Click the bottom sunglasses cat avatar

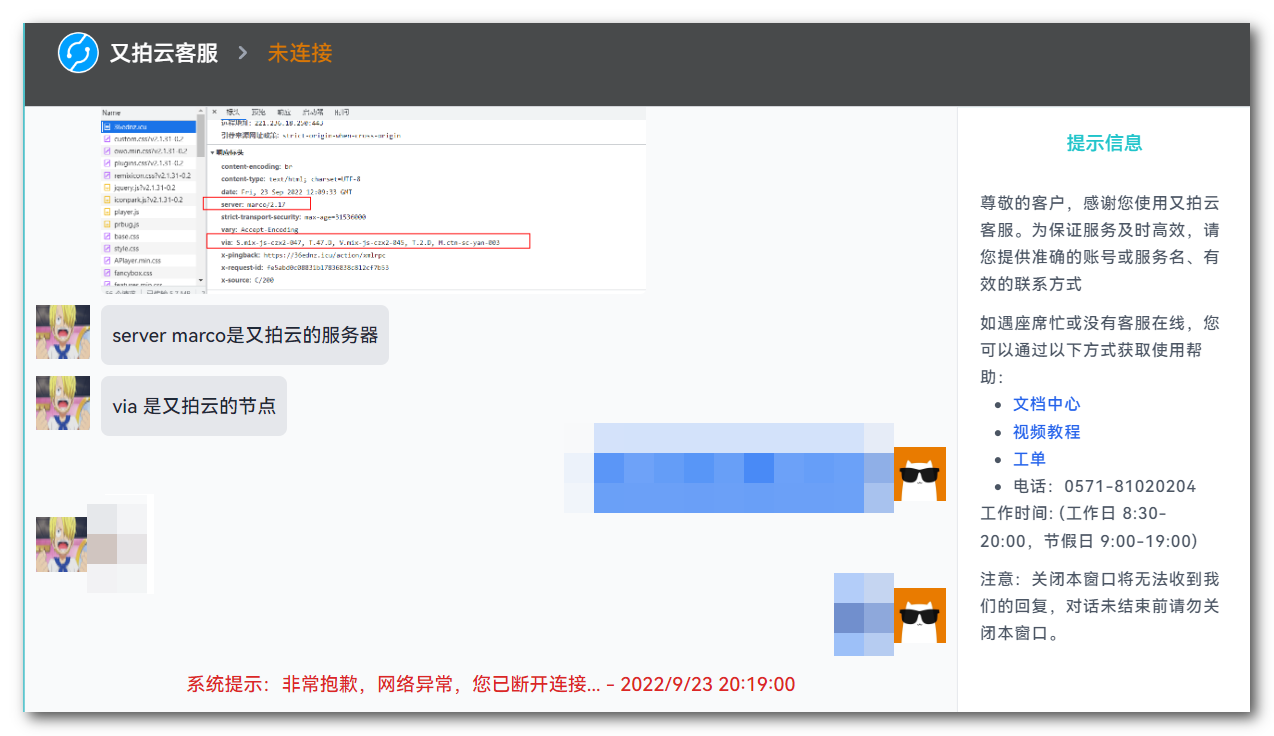(x=919, y=615)
